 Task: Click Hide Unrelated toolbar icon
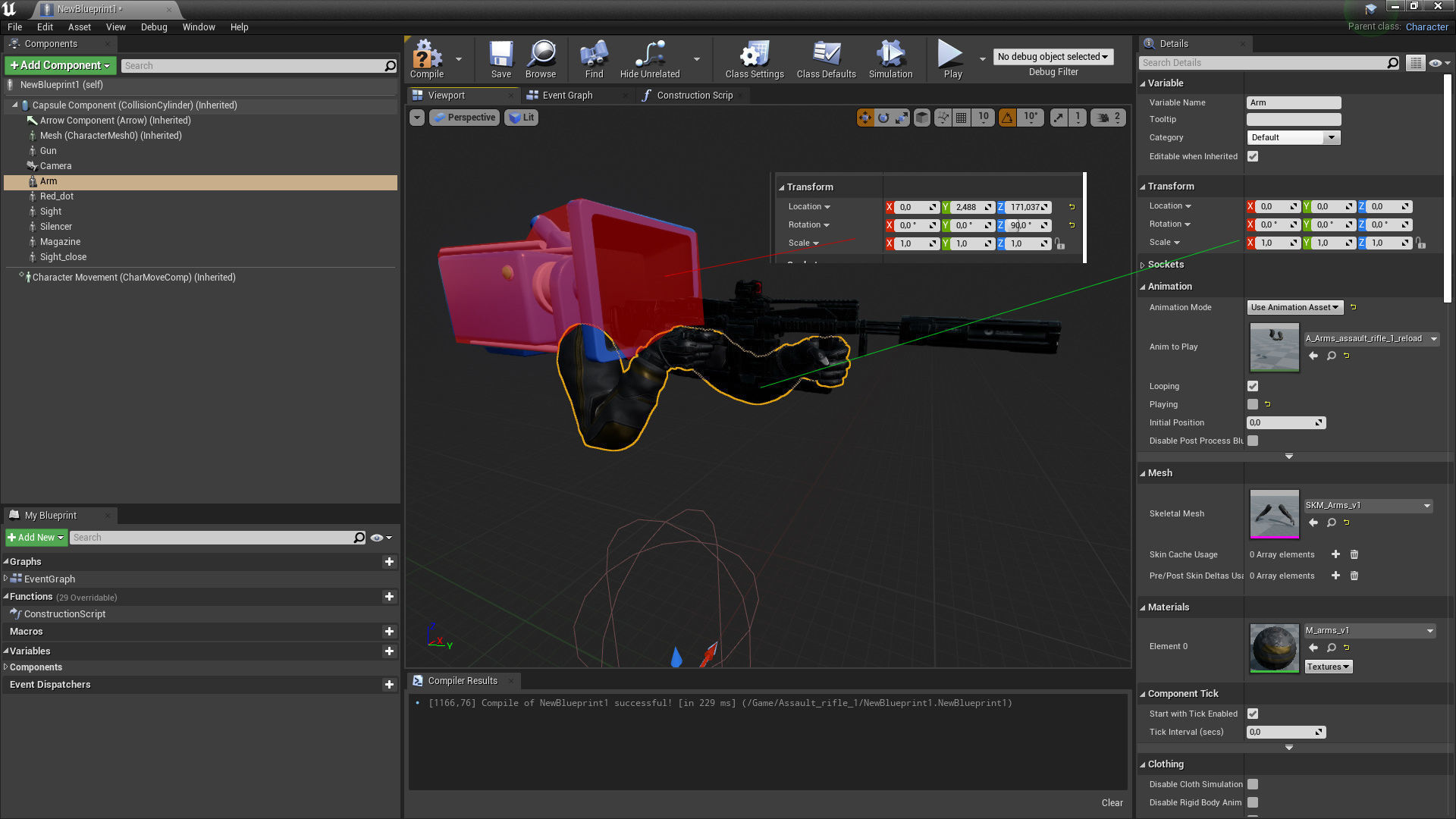(650, 59)
